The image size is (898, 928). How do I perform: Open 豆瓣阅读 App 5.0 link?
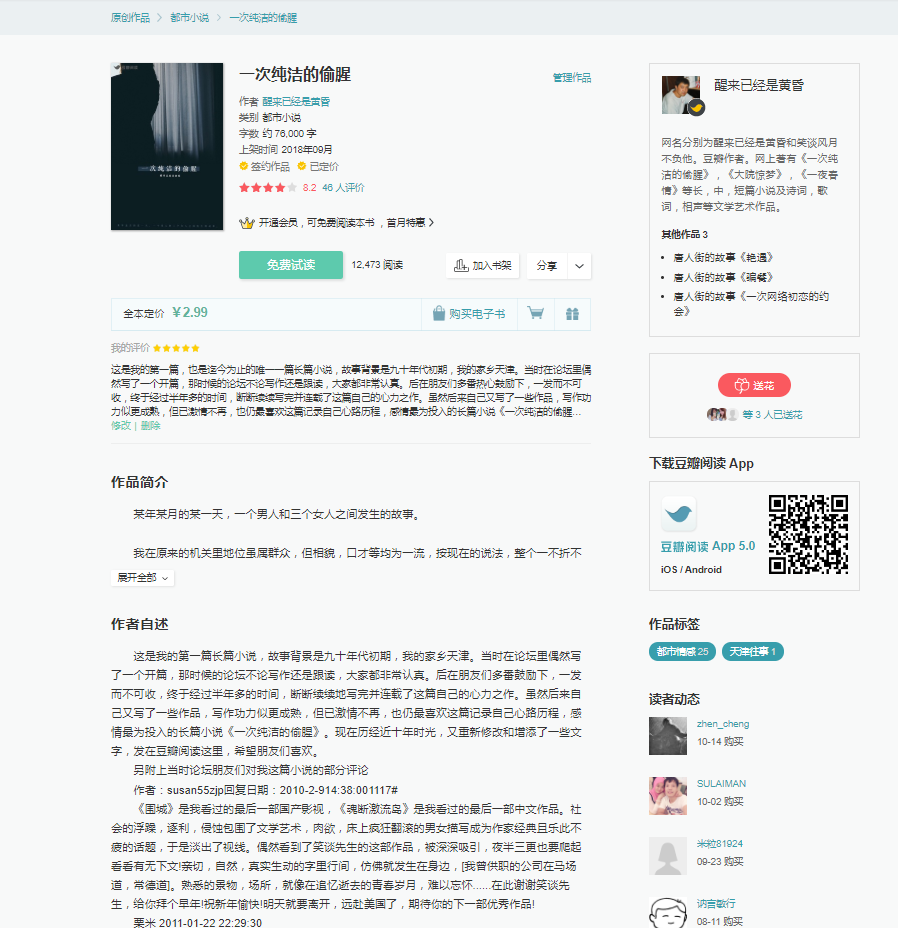pos(708,546)
